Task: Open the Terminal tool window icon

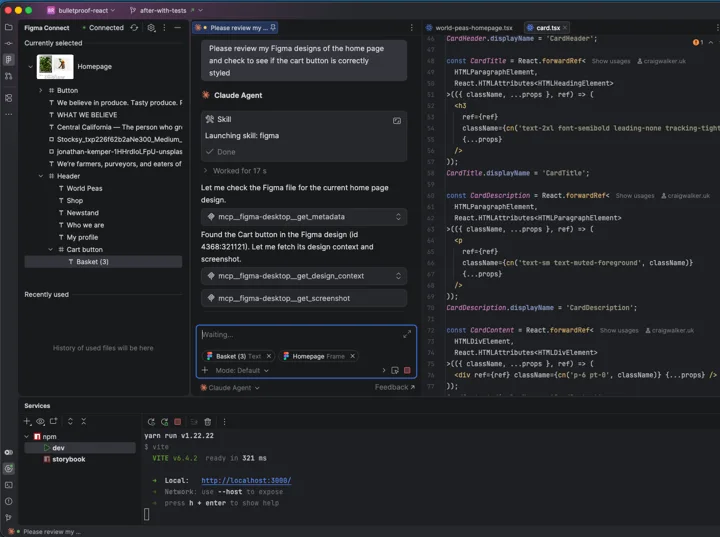Action: 9,485
